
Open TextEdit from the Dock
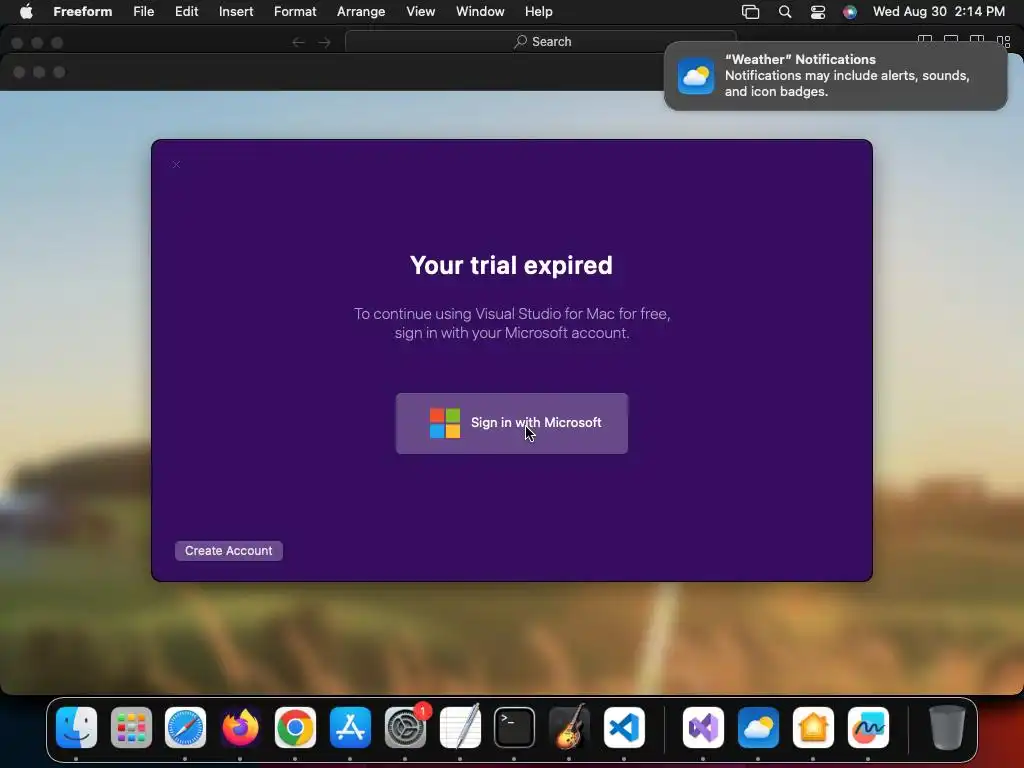coord(460,727)
